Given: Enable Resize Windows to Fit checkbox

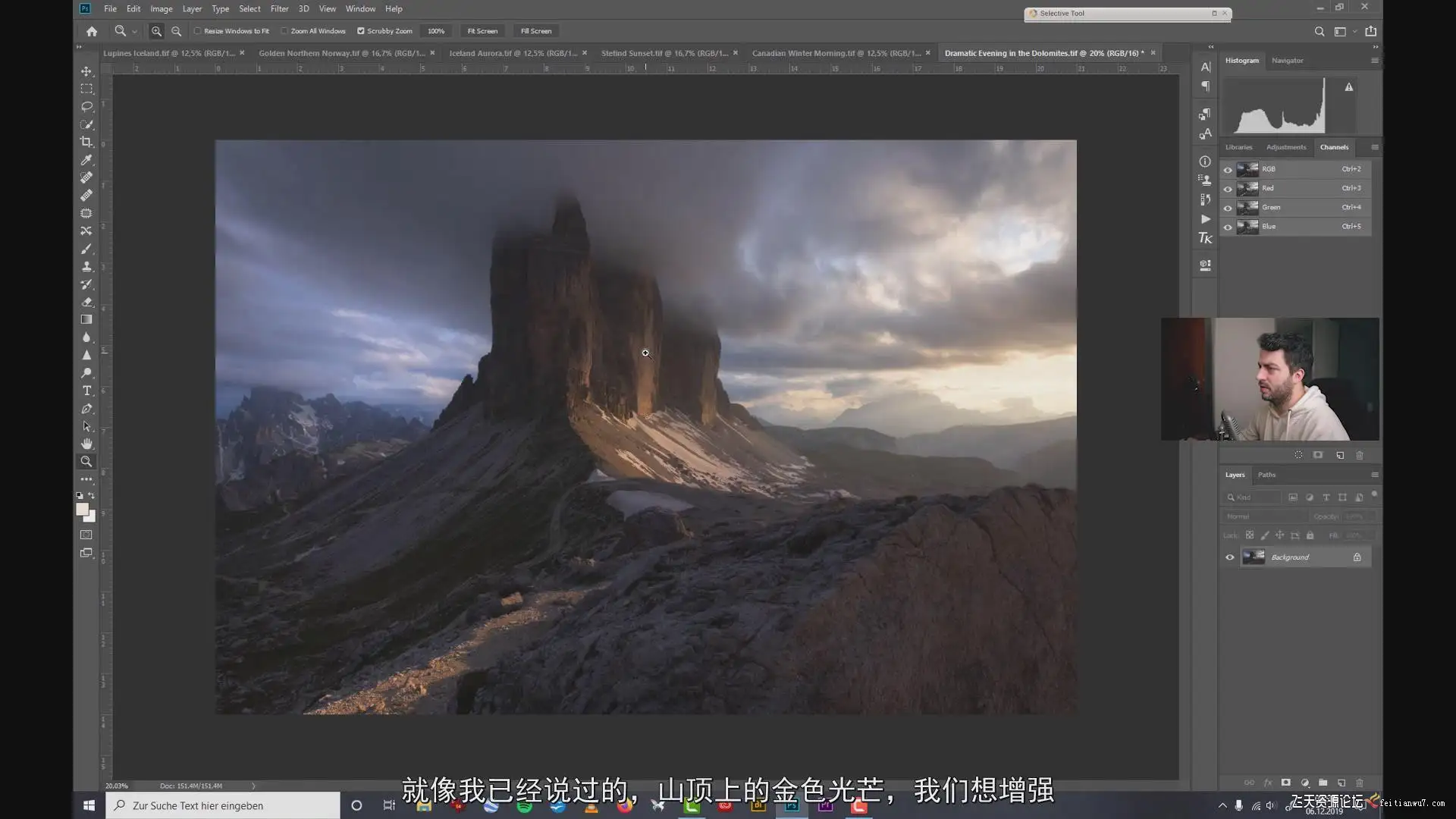Looking at the screenshot, I should (x=198, y=31).
